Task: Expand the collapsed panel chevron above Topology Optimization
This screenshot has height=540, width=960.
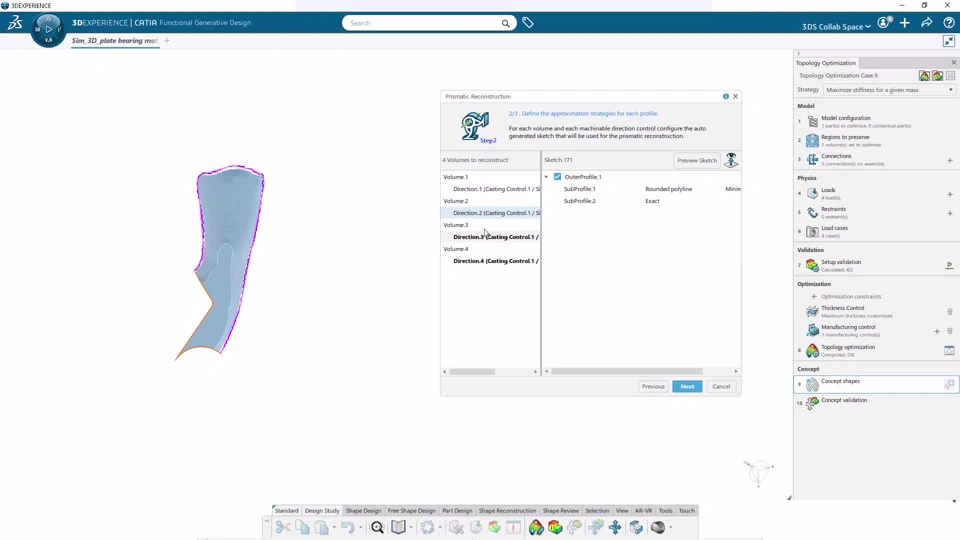Action: tap(798, 53)
